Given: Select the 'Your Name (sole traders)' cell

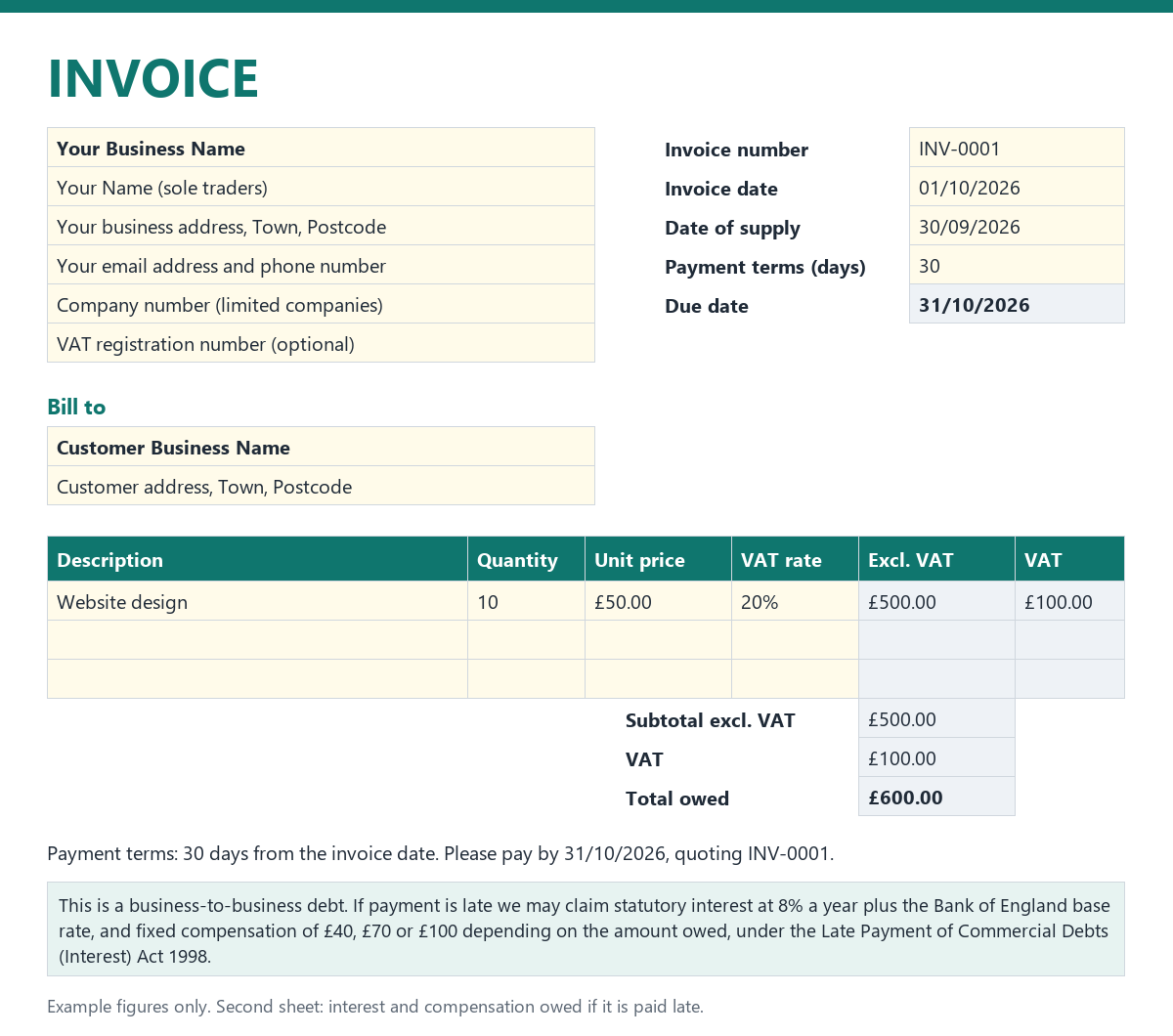Looking at the screenshot, I should tap(321, 187).
